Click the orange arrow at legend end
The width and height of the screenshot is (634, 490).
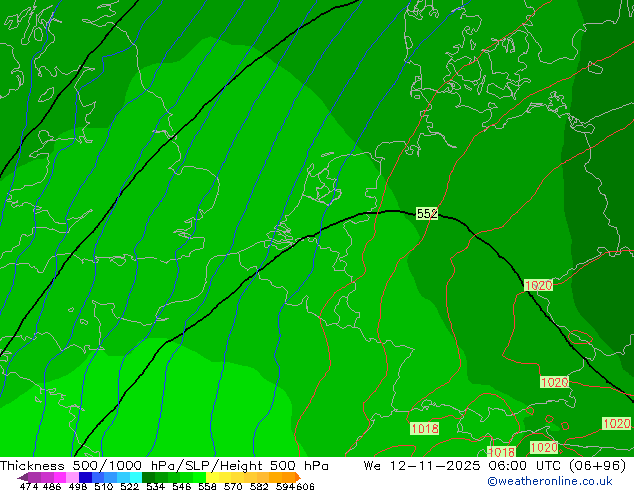(298, 477)
